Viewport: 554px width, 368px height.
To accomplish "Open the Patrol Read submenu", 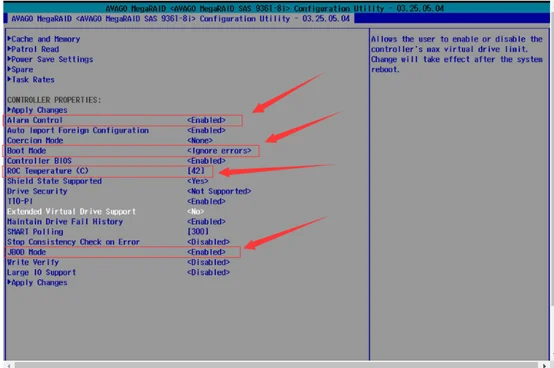I will tap(33, 49).
